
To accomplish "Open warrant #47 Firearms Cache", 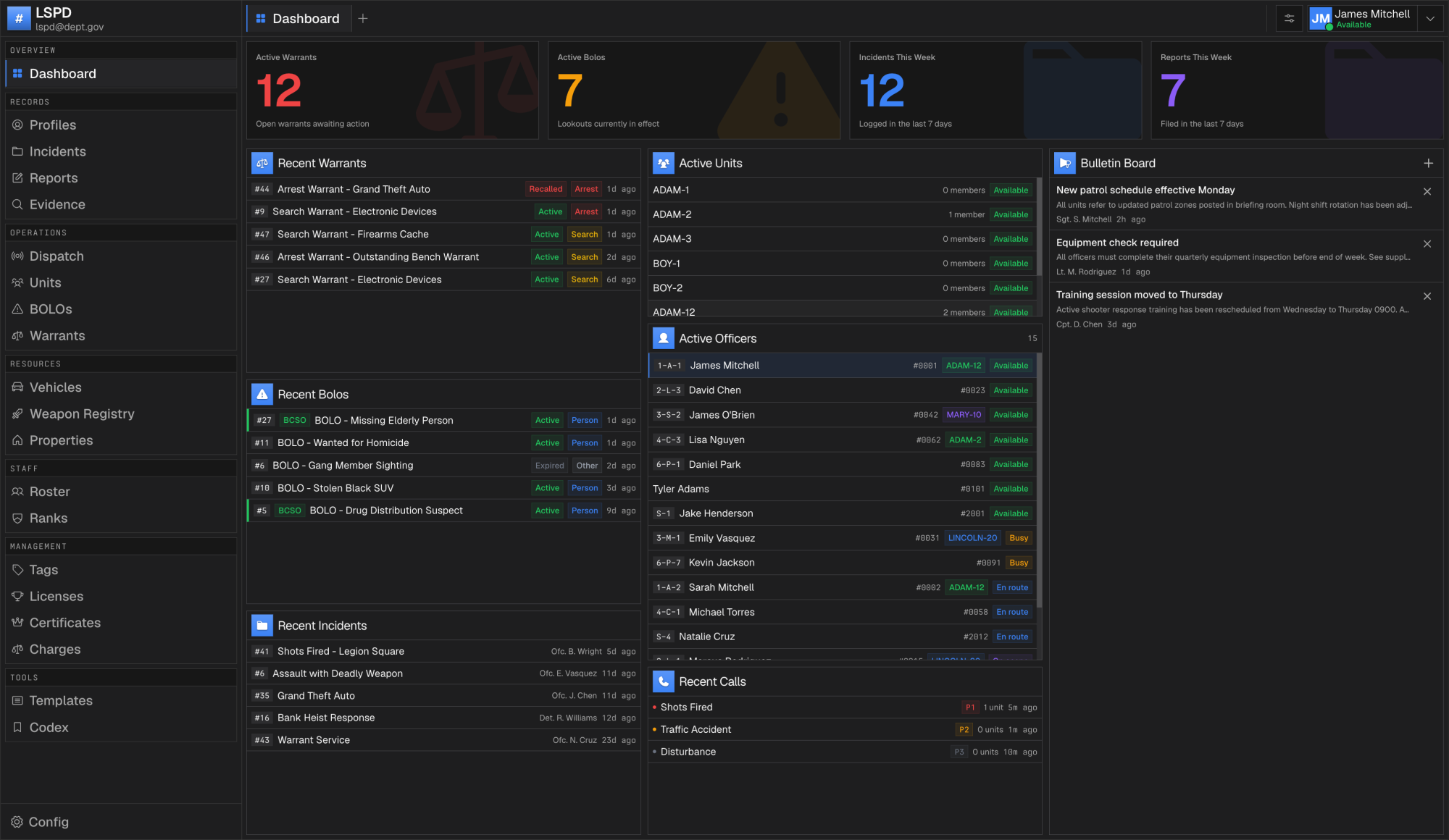I will 443,235.
